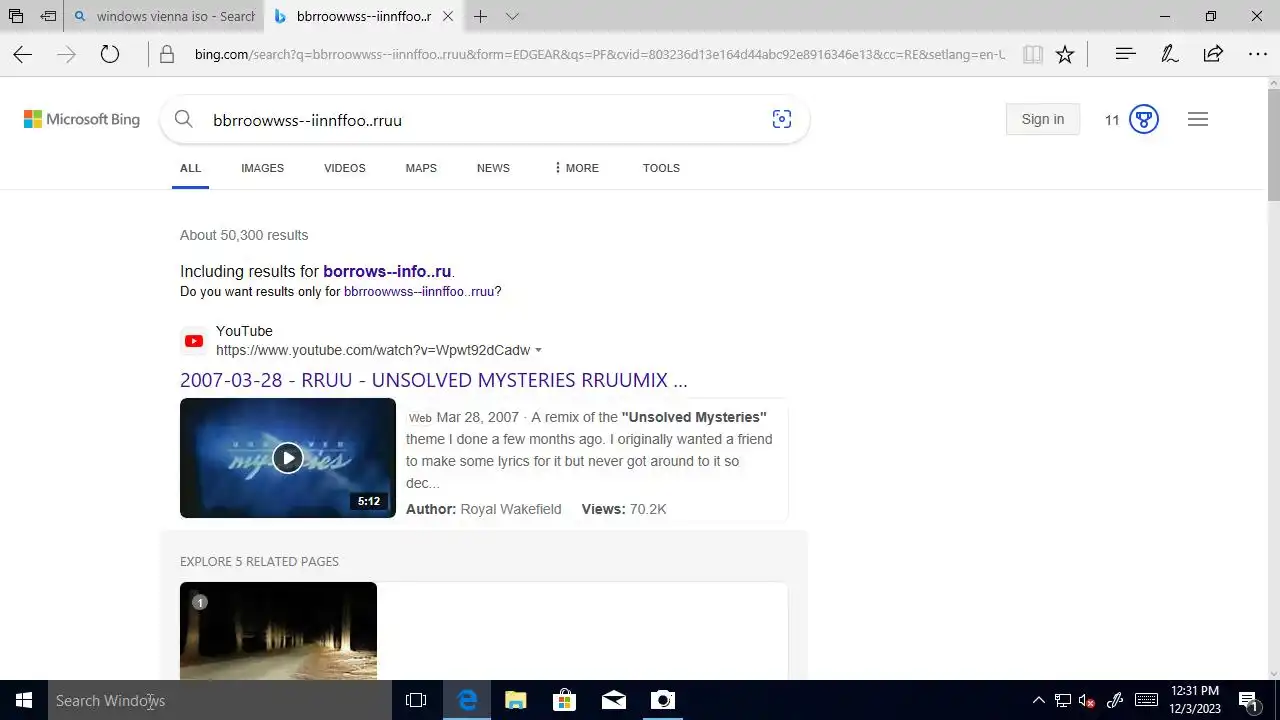Expand the MORE dropdown
Screen dimensions: 1280x720
point(576,168)
